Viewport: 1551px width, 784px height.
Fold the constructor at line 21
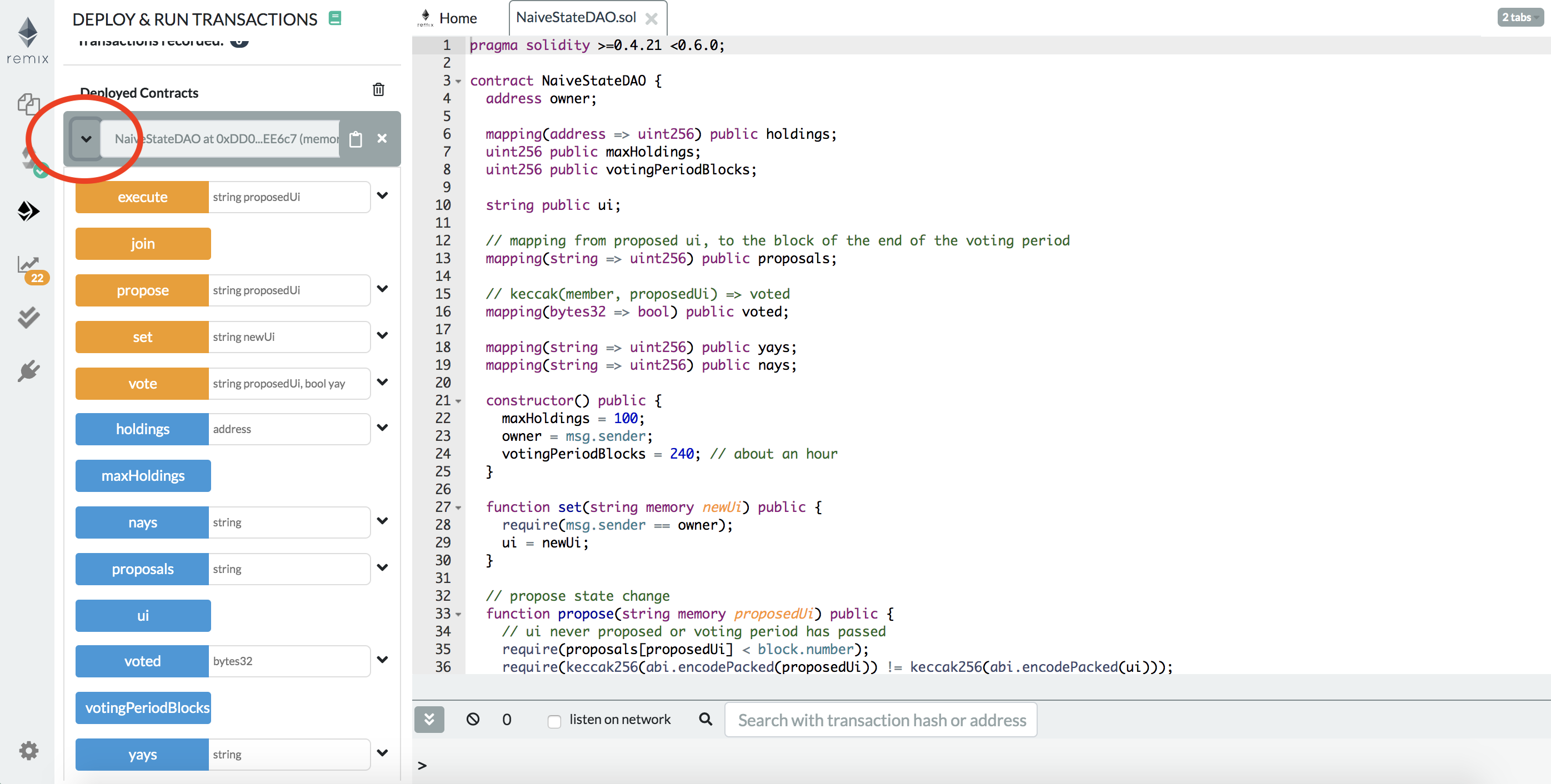(459, 401)
